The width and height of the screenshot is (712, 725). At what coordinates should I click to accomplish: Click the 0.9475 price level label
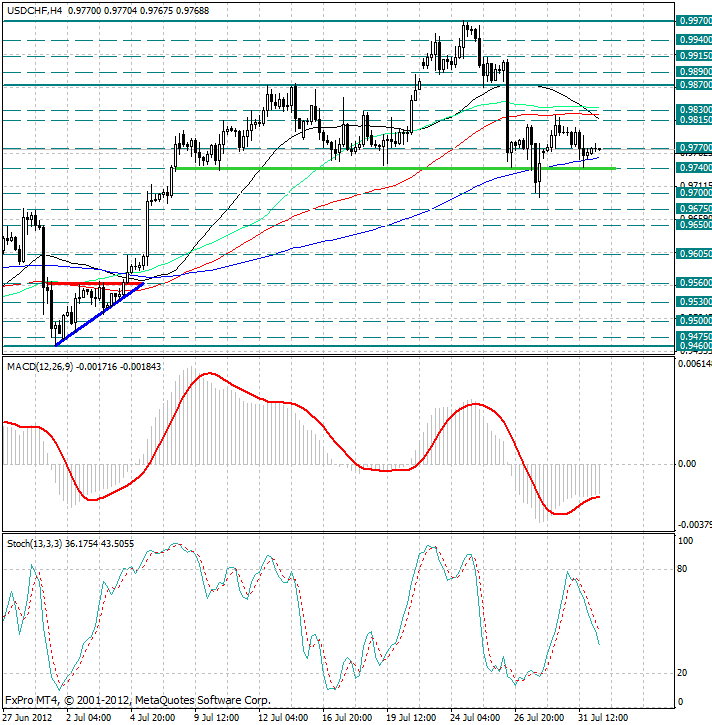click(x=694, y=337)
